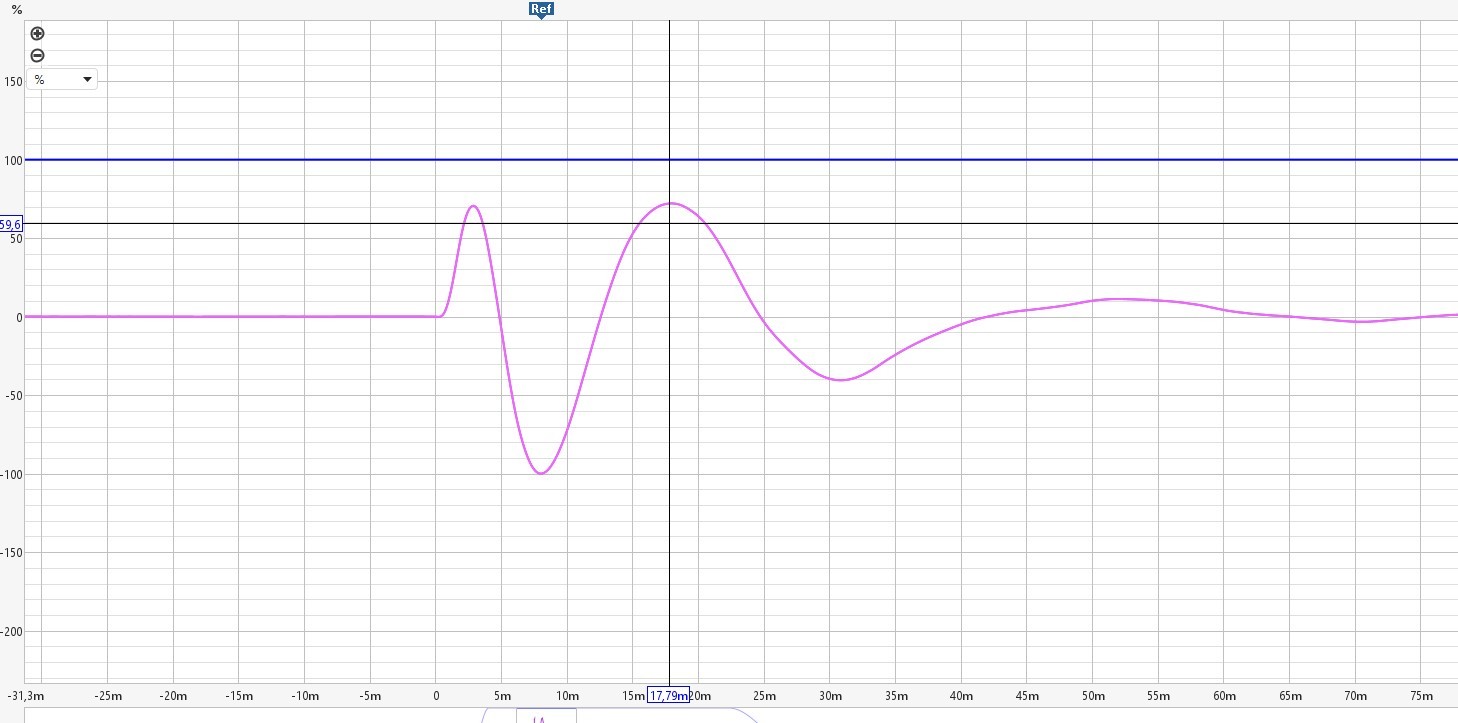This screenshot has width=1458, height=723.
Task: Click the % unit label above the axis
Action: coord(16,10)
